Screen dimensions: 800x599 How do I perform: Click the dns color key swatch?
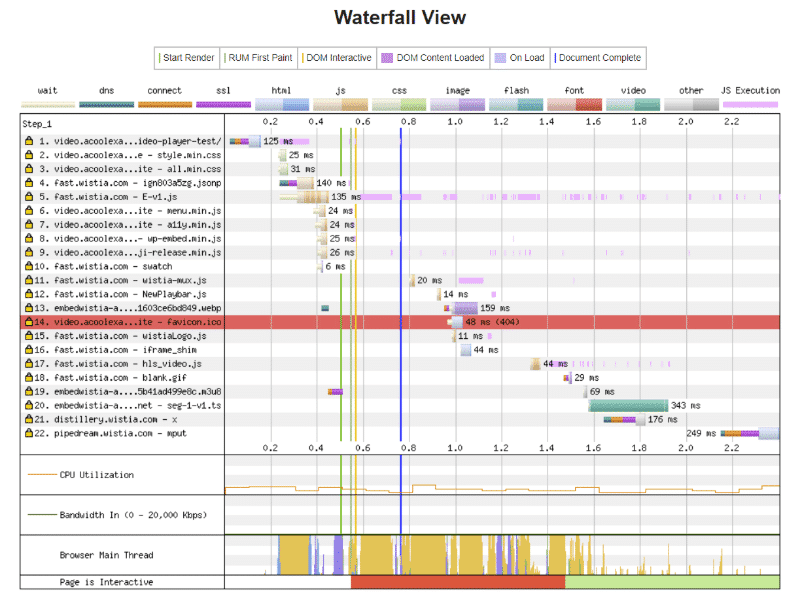coord(107,105)
